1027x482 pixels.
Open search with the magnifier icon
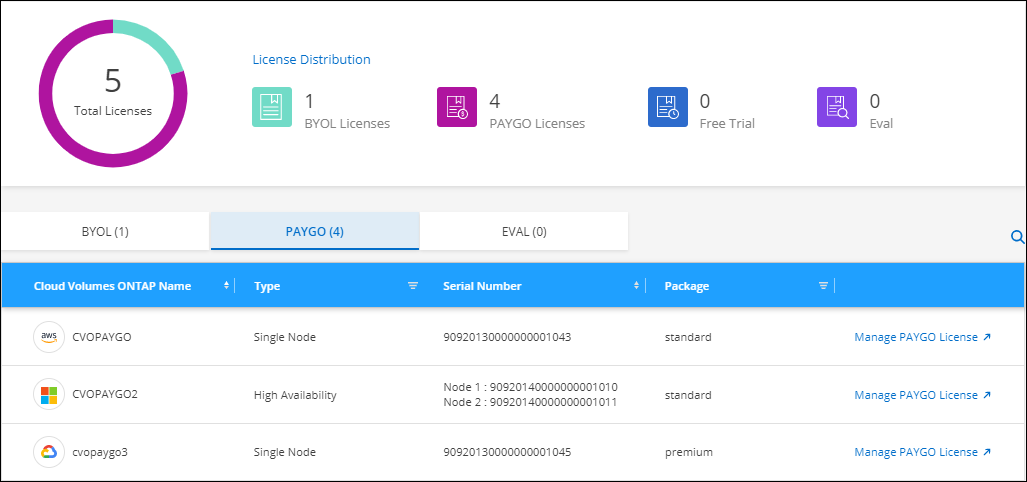(x=1017, y=237)
